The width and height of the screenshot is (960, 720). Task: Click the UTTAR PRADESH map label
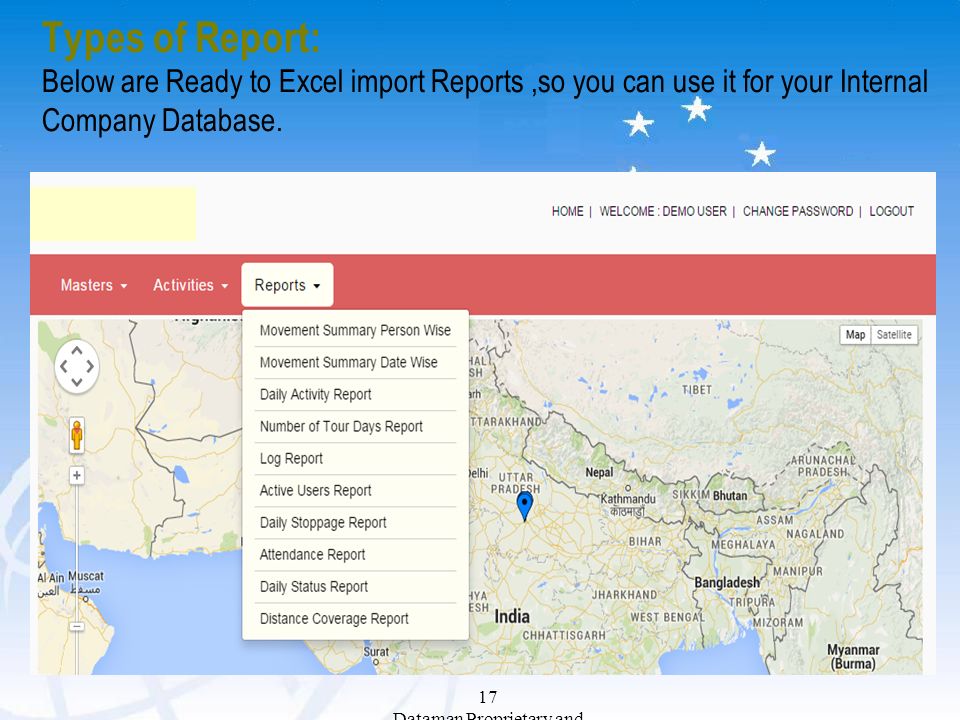tap(516, 483)
